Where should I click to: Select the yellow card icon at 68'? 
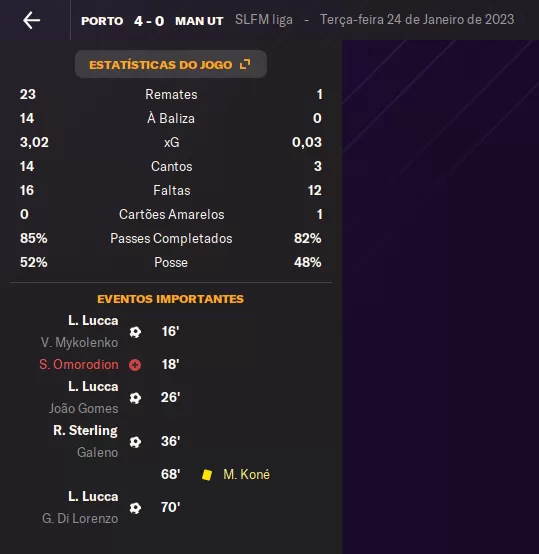pos(207,475)
